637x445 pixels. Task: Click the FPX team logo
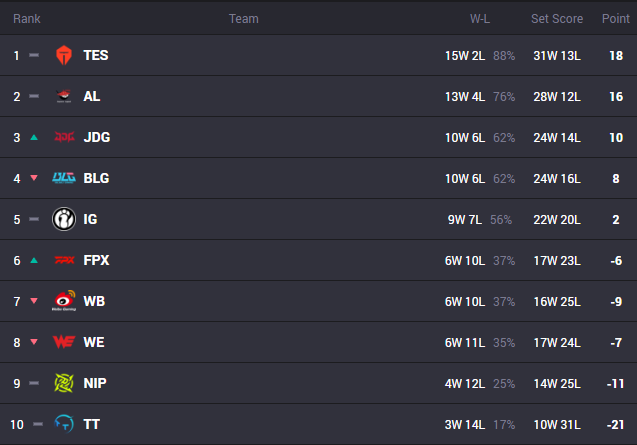[64, 260]
